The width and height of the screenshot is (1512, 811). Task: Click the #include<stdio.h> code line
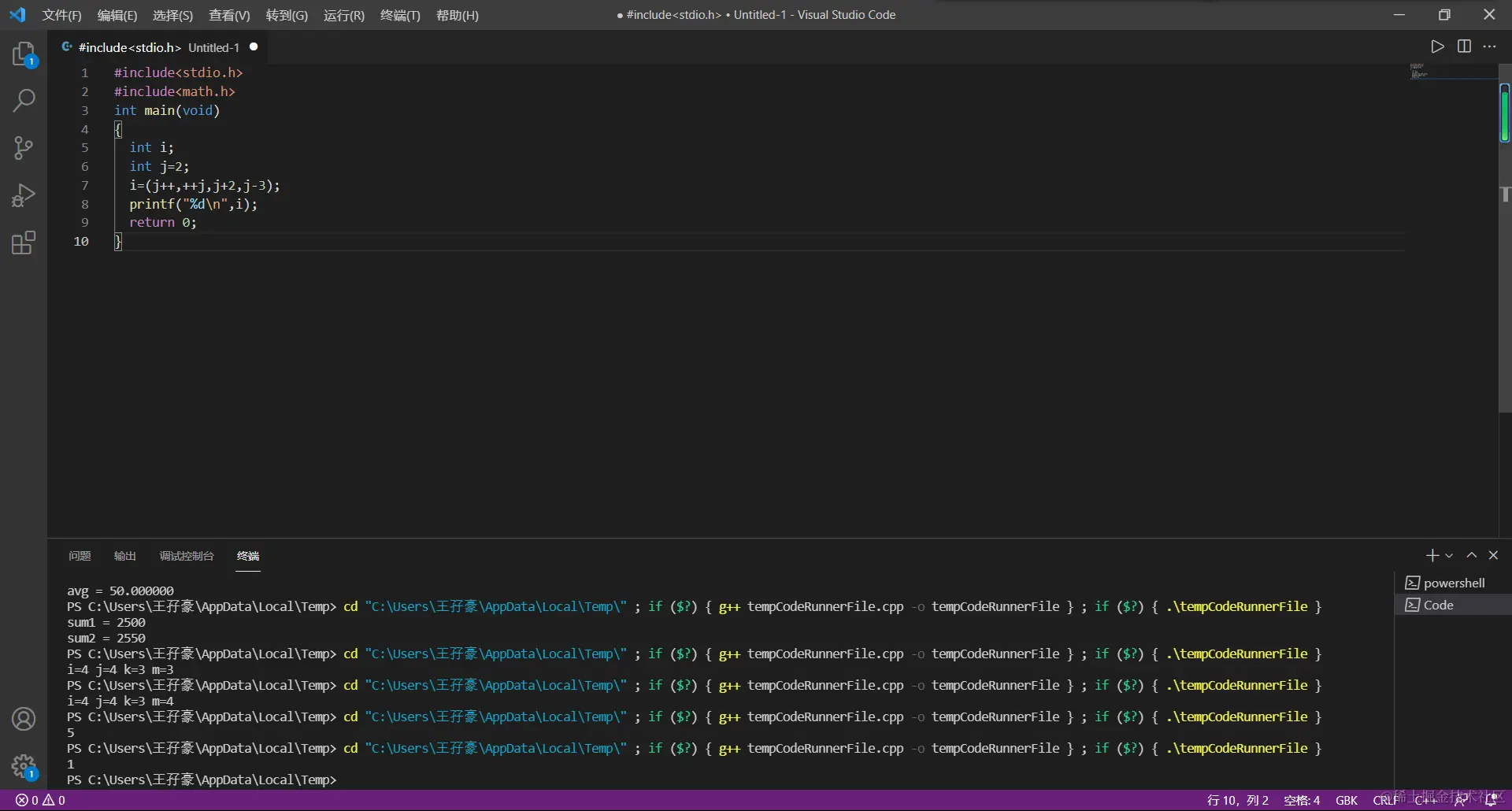pos(179,72)
